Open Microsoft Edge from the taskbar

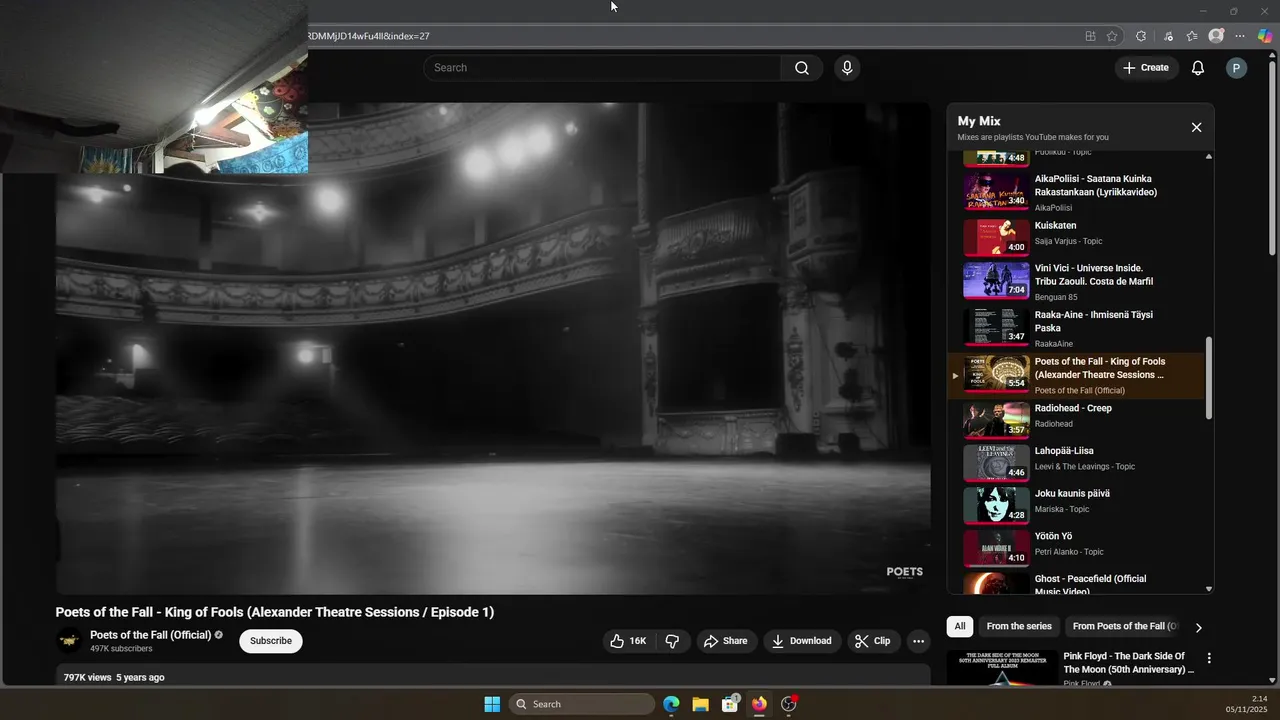[x=671, y=704]
